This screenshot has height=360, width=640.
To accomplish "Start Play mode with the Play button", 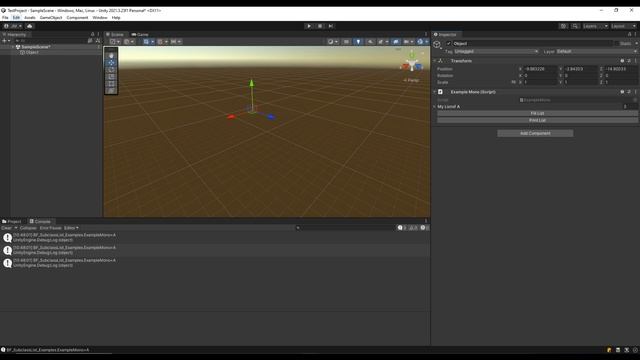I will [x=309, y=26].
